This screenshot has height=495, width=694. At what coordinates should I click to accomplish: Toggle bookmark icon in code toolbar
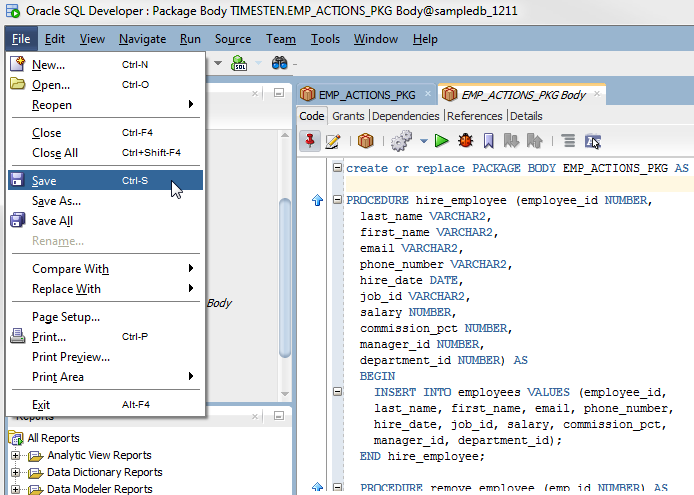point(489,141)
